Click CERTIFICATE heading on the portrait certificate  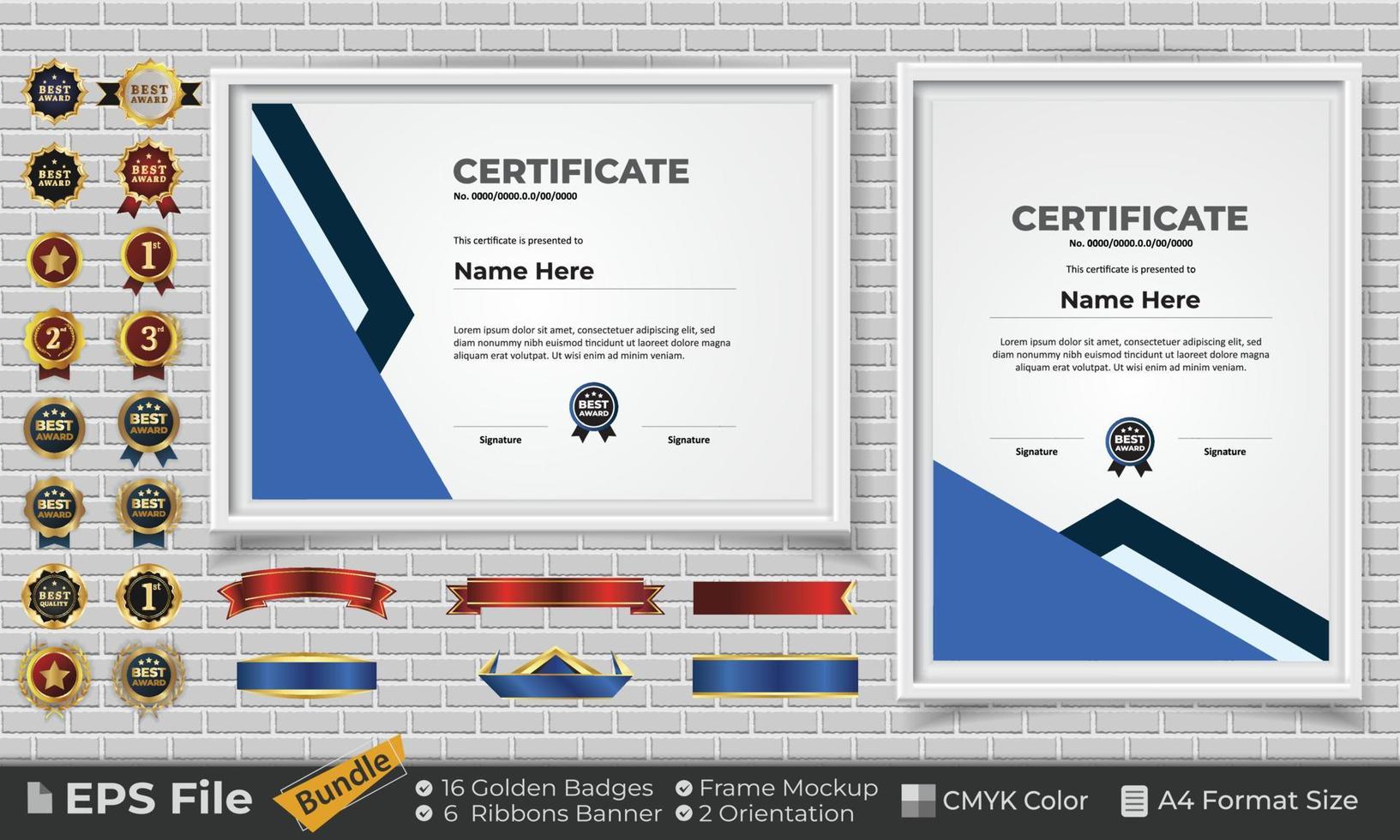click(1130, 219)
